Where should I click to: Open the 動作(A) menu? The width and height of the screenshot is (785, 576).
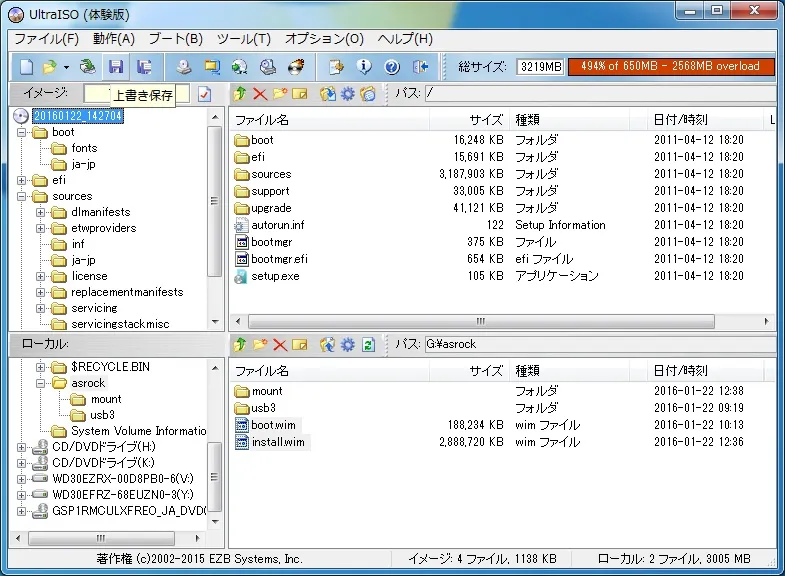[x=114, y=39]
